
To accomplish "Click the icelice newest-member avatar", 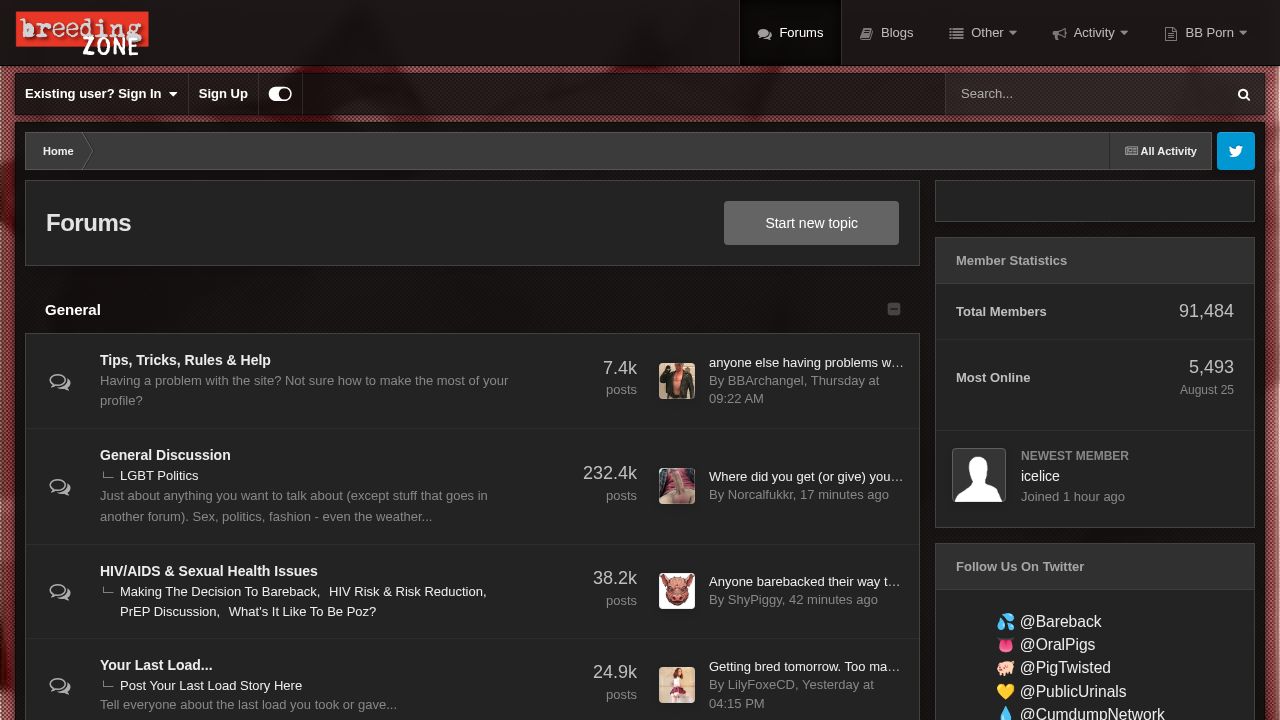I will (978, 475).
